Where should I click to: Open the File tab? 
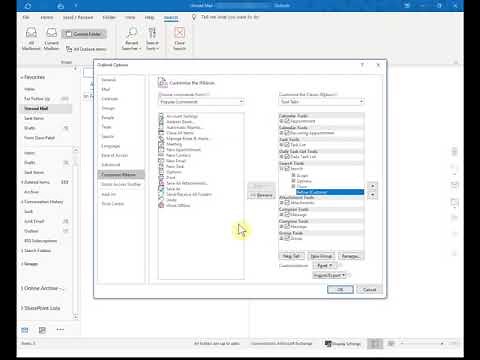coord(26,17)
